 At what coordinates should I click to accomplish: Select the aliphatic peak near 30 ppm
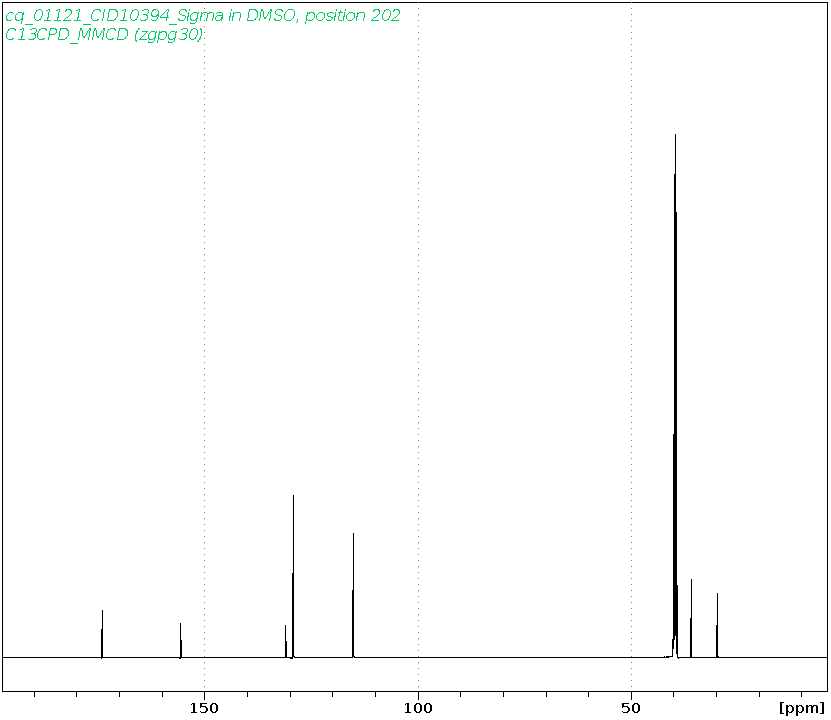pos(717,625)
